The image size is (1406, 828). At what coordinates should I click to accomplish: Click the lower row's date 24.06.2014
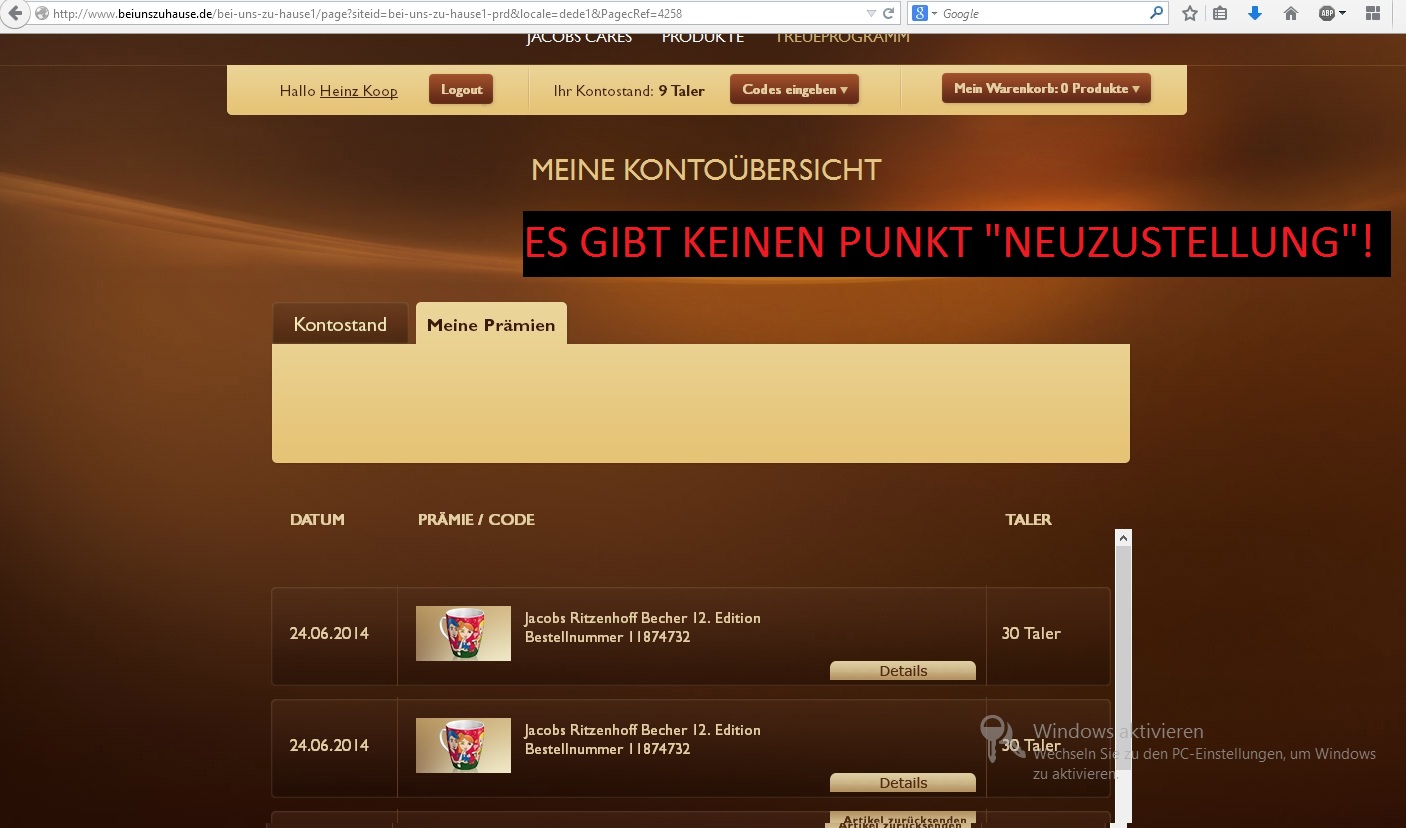tap(329, 746)
